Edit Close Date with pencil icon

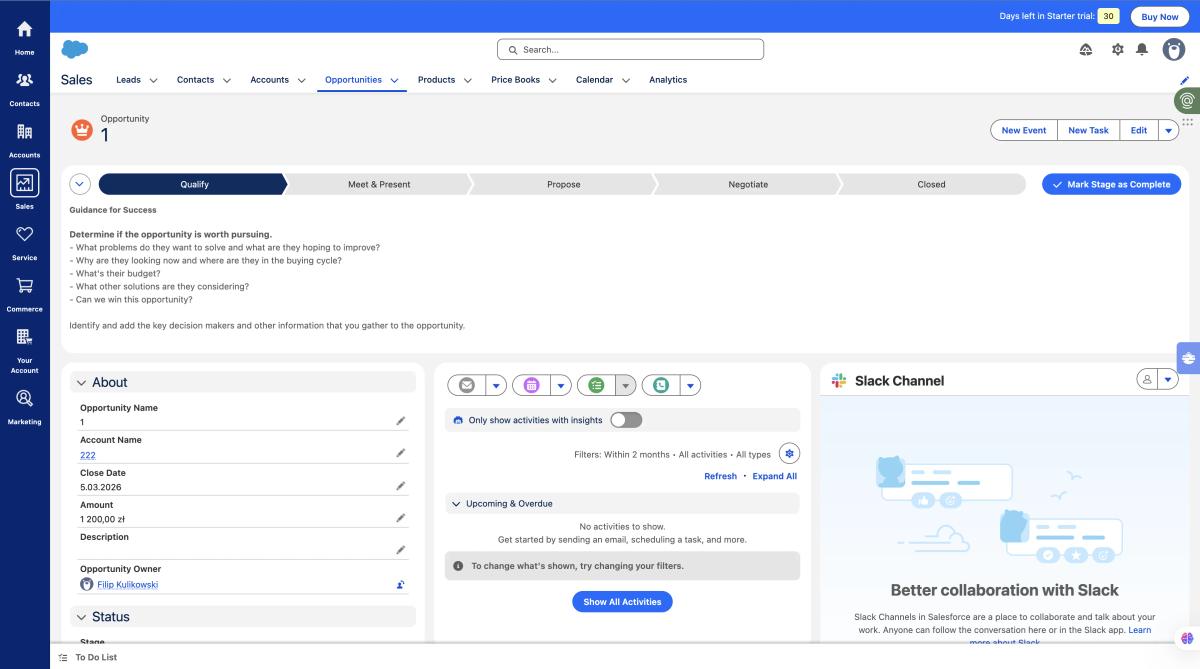tap(401, 486)
